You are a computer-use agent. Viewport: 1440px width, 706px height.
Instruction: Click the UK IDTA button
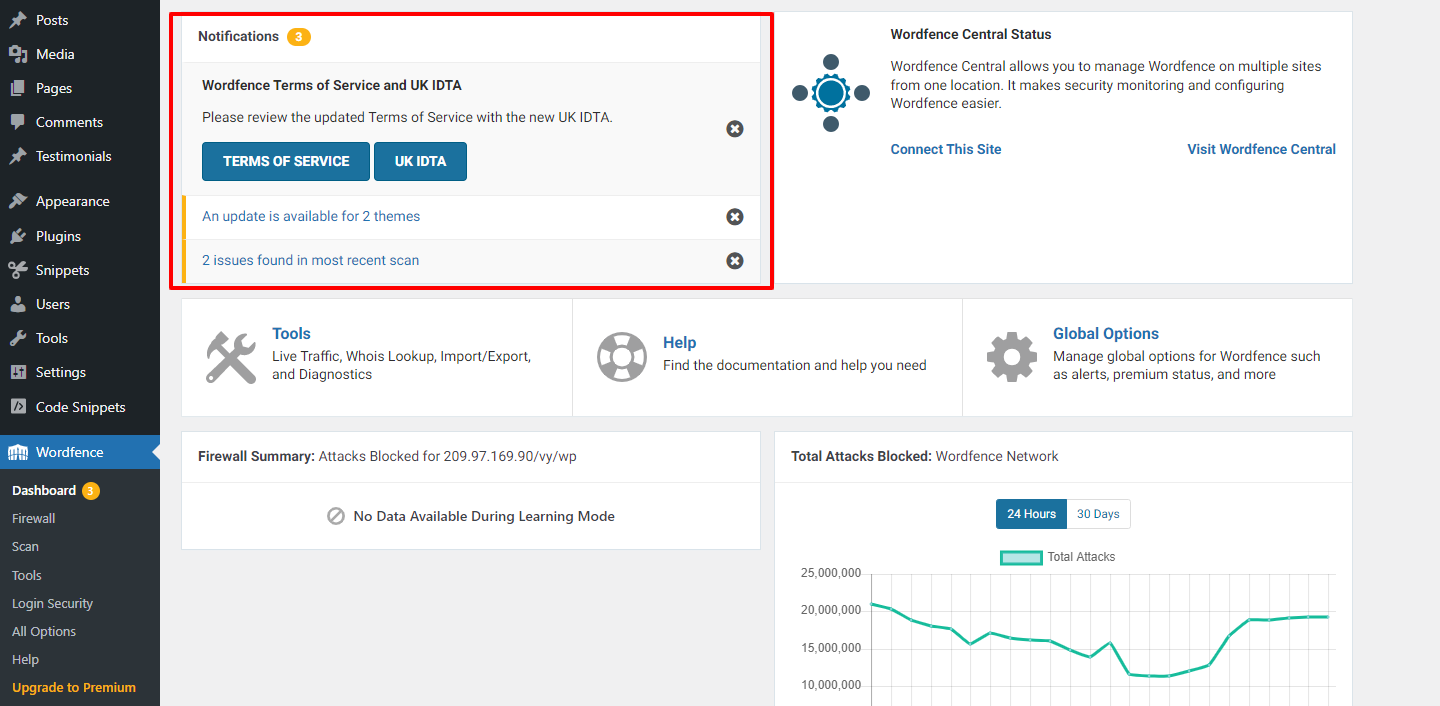(x=421, y=161)
